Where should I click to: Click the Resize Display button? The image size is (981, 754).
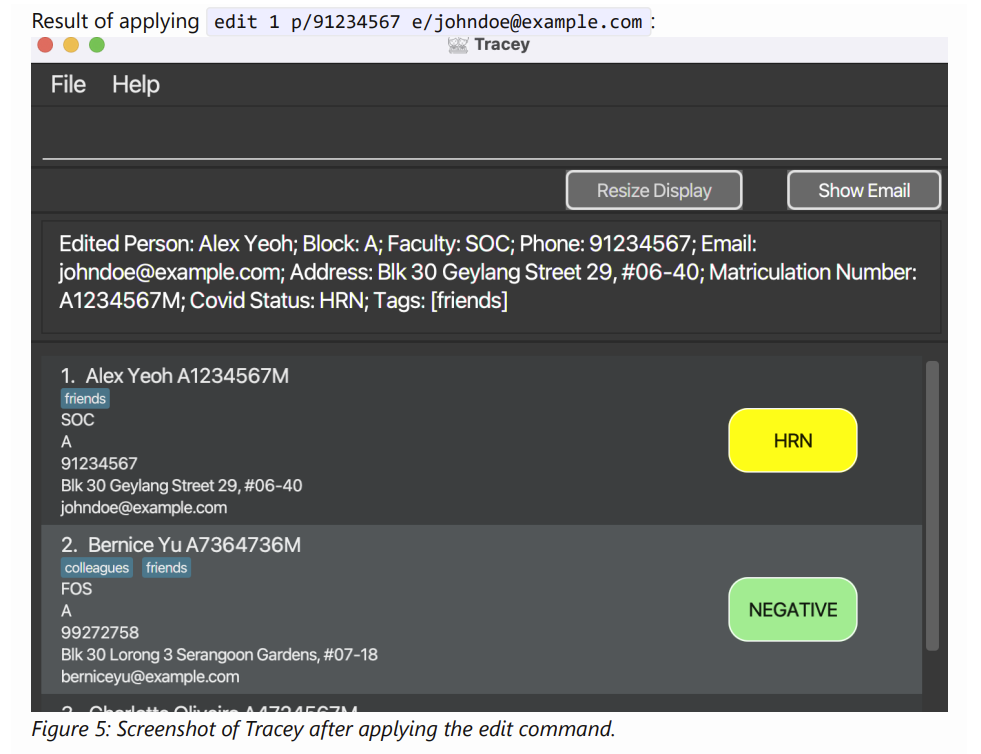click(654, 190)
